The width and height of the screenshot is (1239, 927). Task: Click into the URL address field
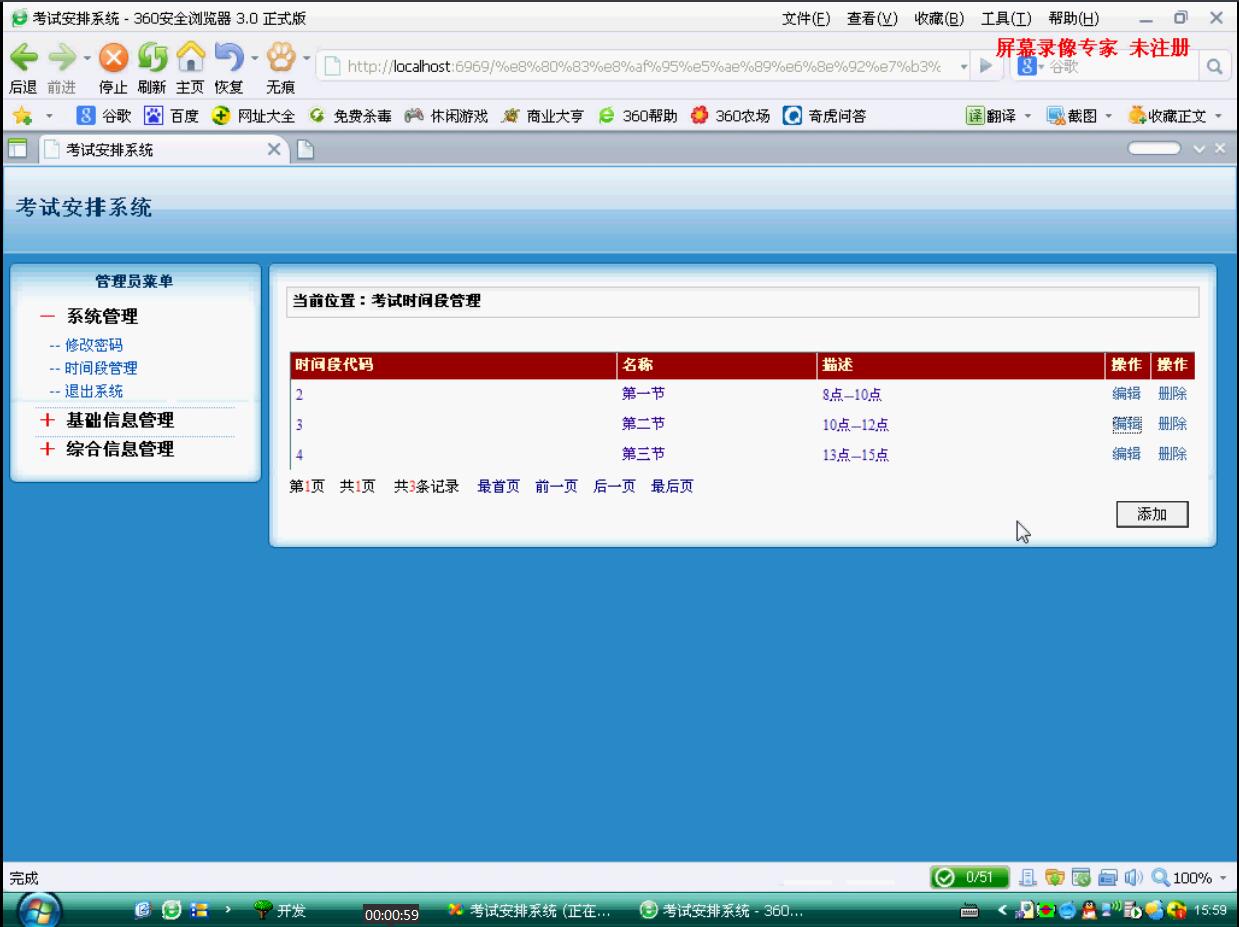pyautogui.click(x=642, y=66)
